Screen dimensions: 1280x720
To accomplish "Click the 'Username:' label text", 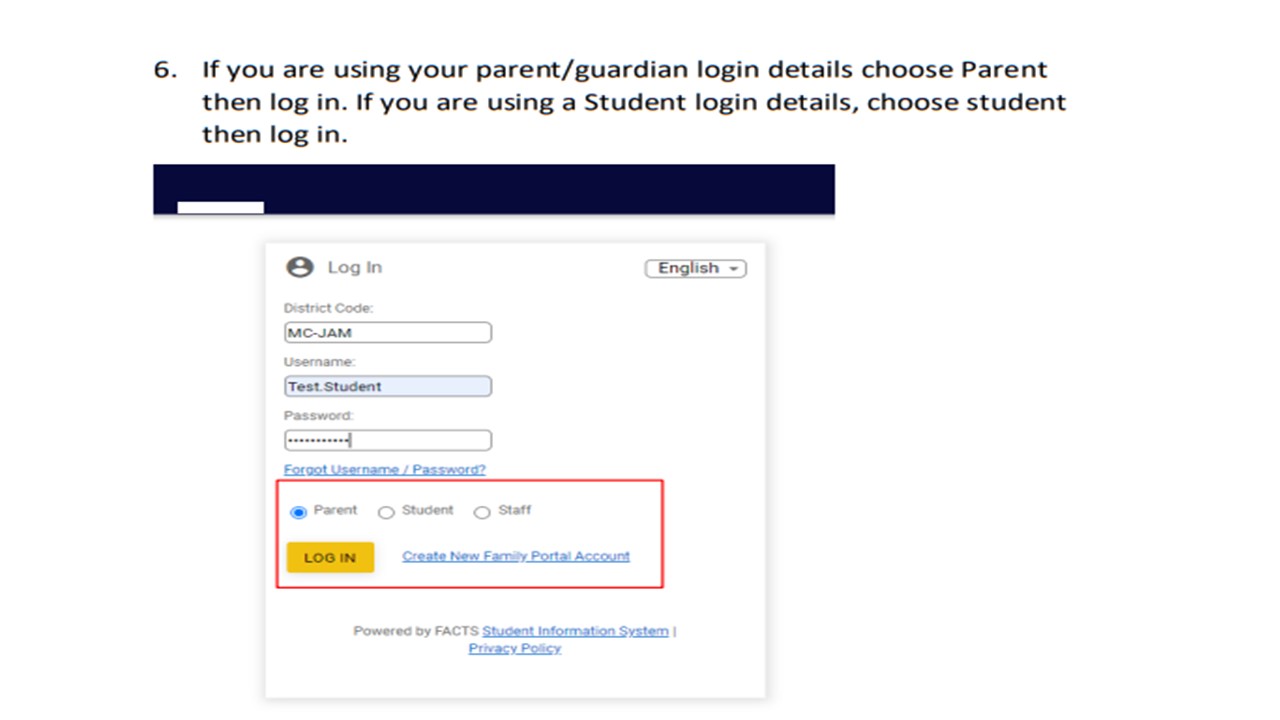I will [319, 362].
